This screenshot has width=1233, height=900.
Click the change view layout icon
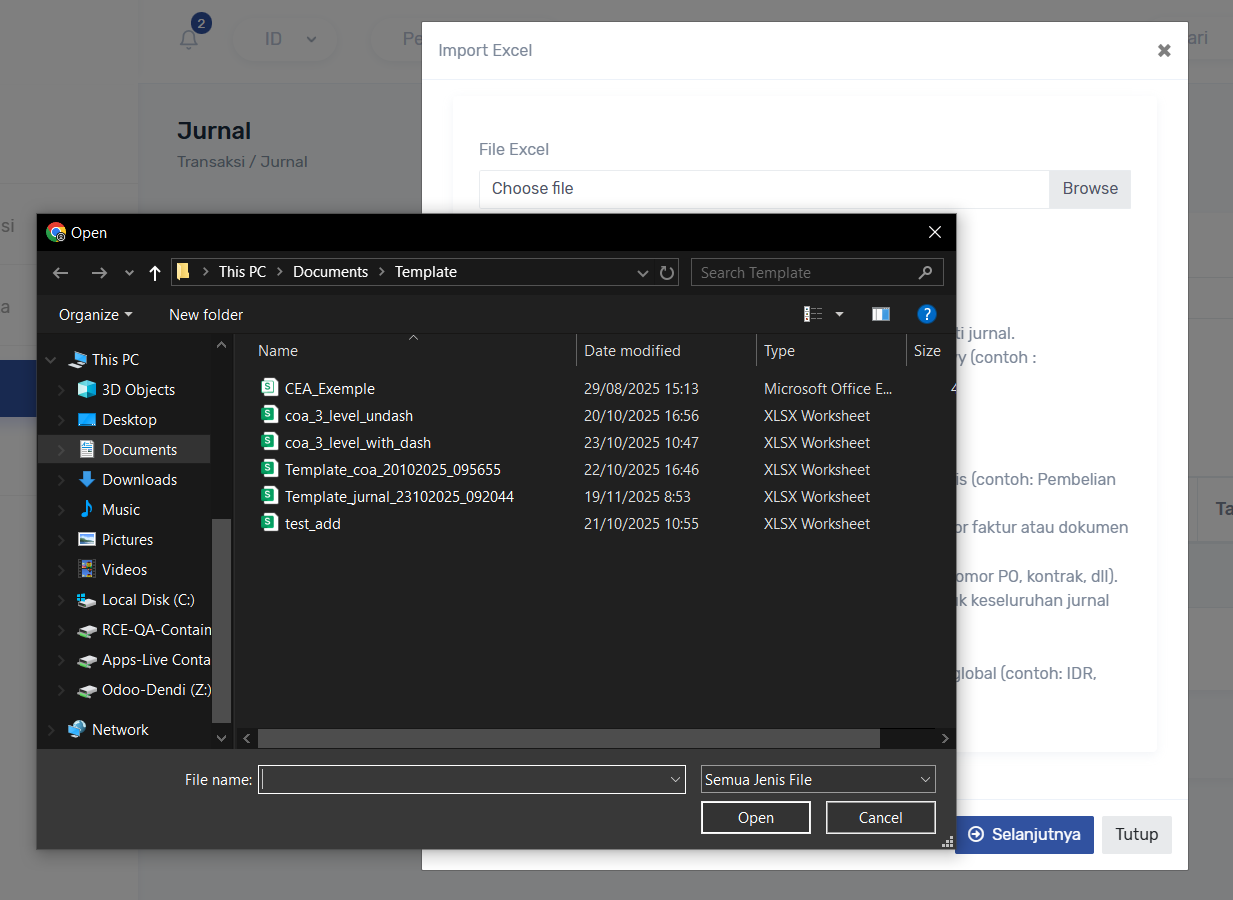tap(813, 314)
